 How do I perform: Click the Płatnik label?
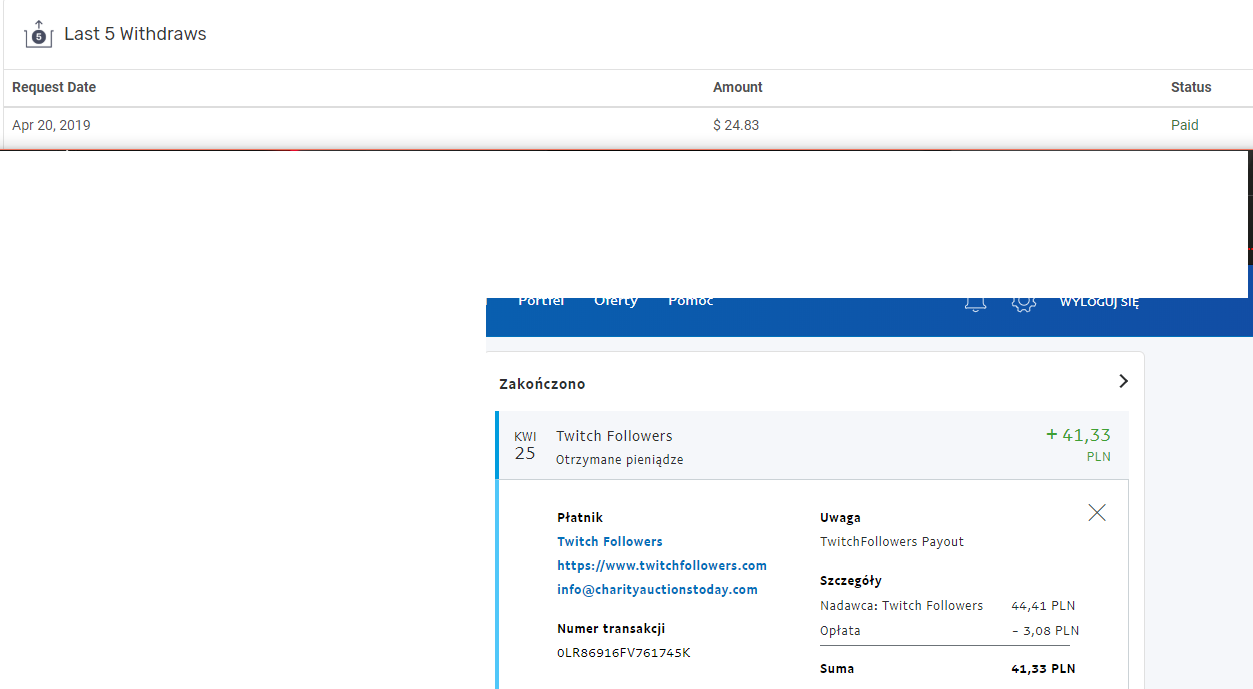click(580, 517)
